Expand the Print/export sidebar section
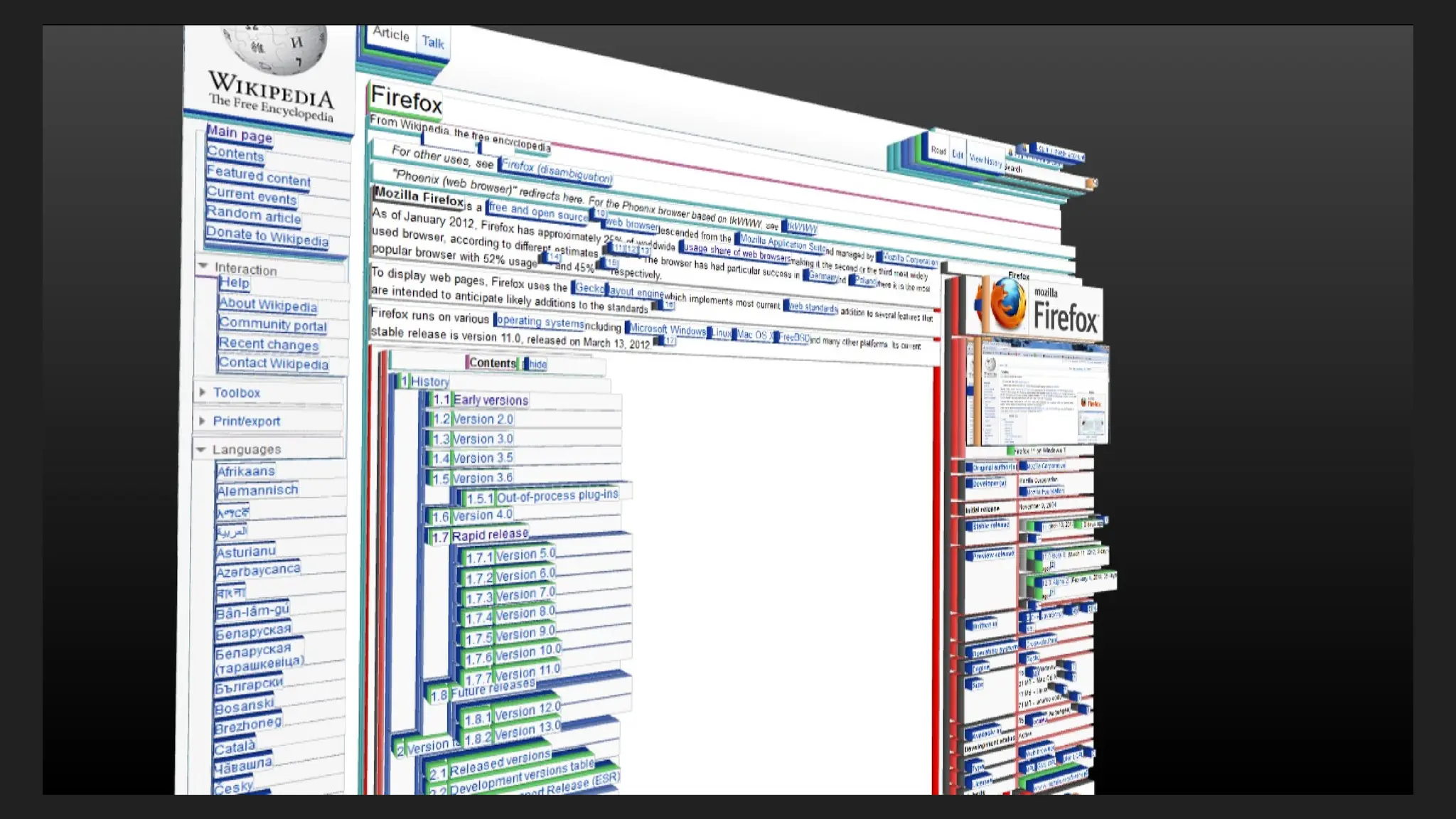1456x819 pixels. [x=203, y=421]
